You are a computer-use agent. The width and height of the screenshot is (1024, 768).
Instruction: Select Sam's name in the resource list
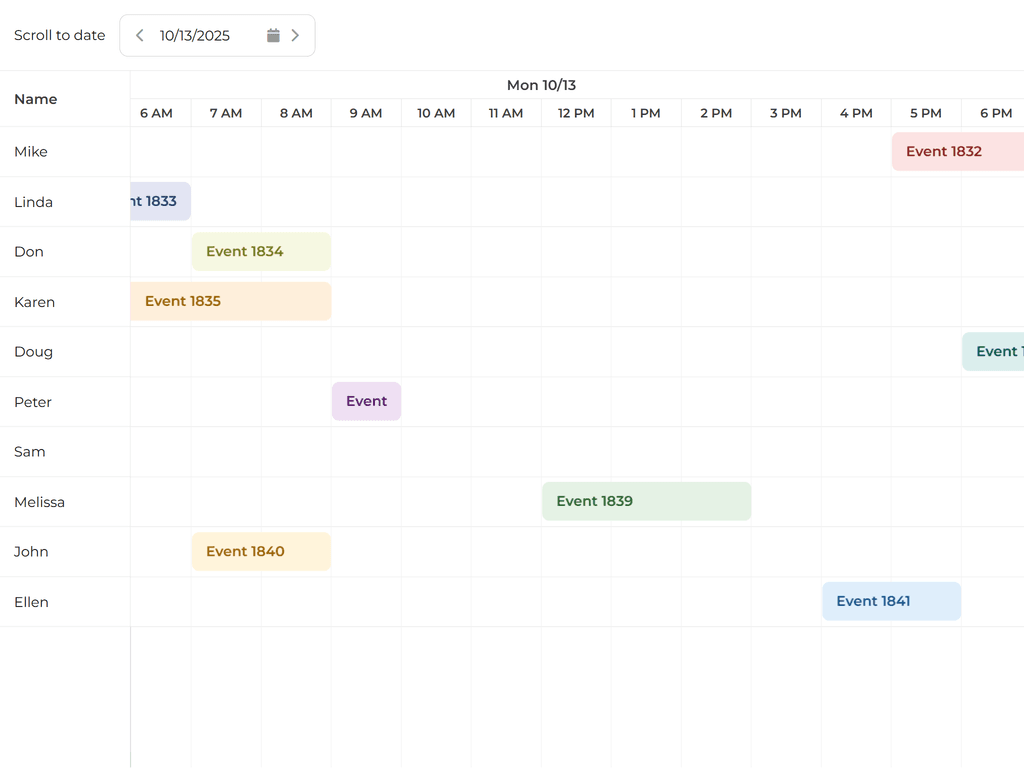tap(29, 451)
